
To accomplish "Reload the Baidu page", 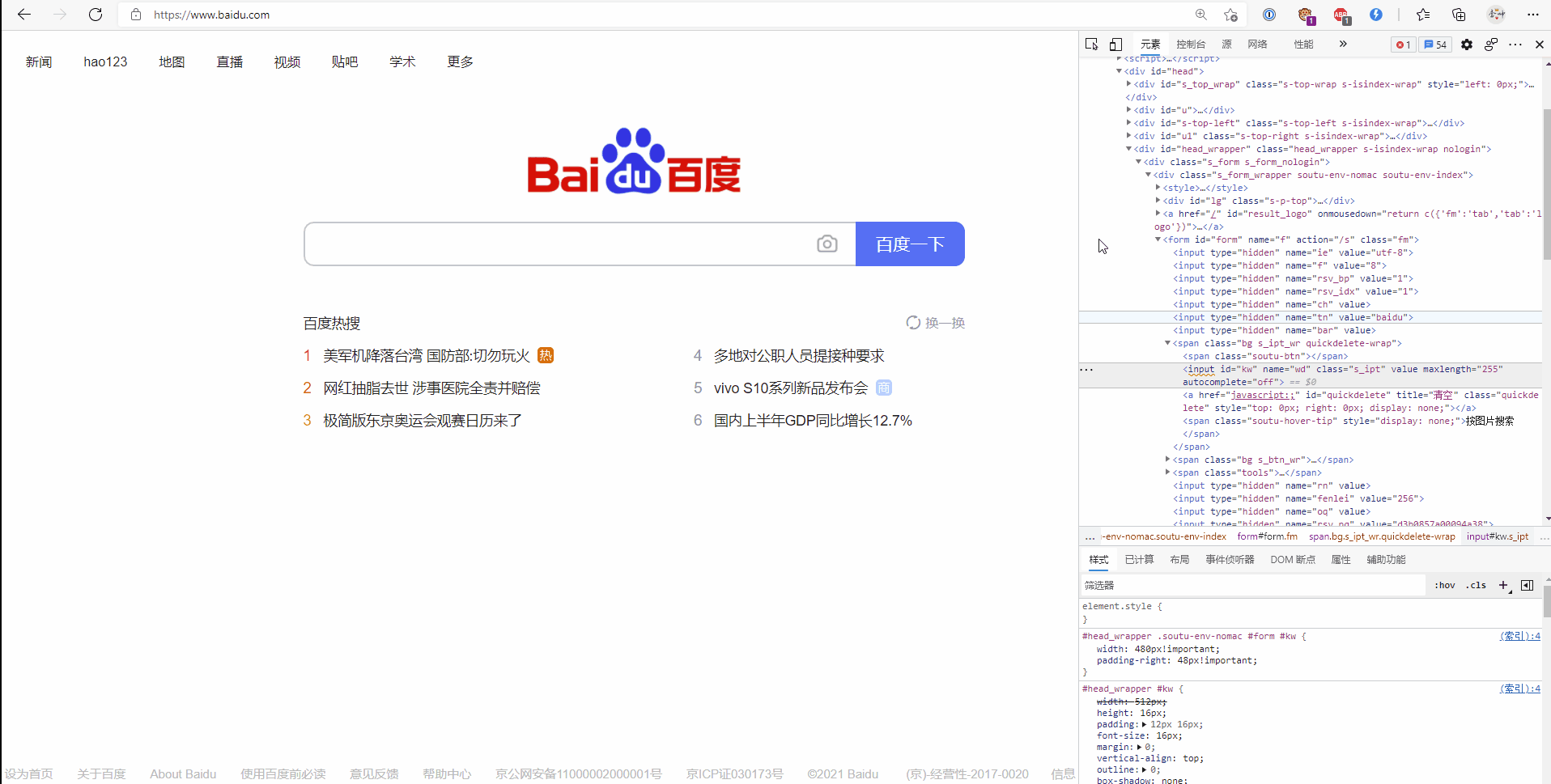I will tap(96, 15).
